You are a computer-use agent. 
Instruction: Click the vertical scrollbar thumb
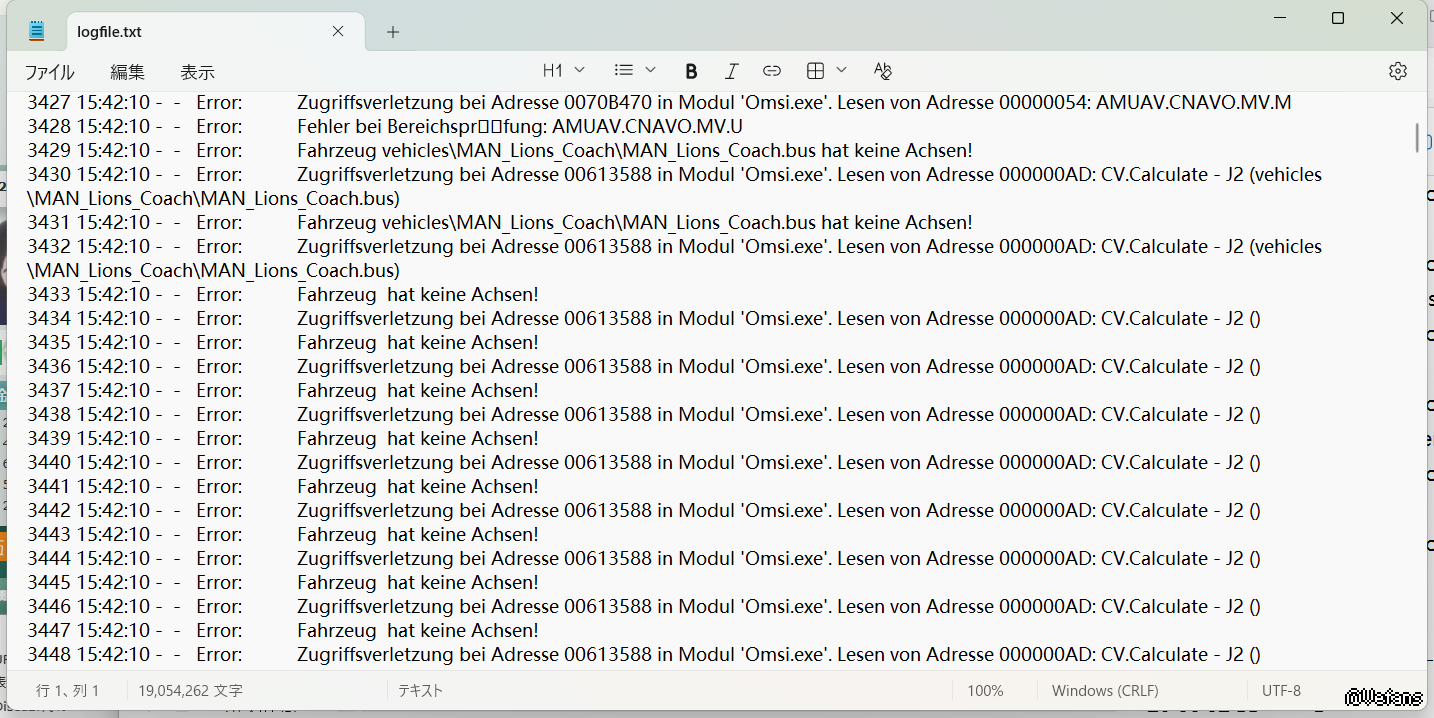pyautogui.click(x=1416, y=137)
